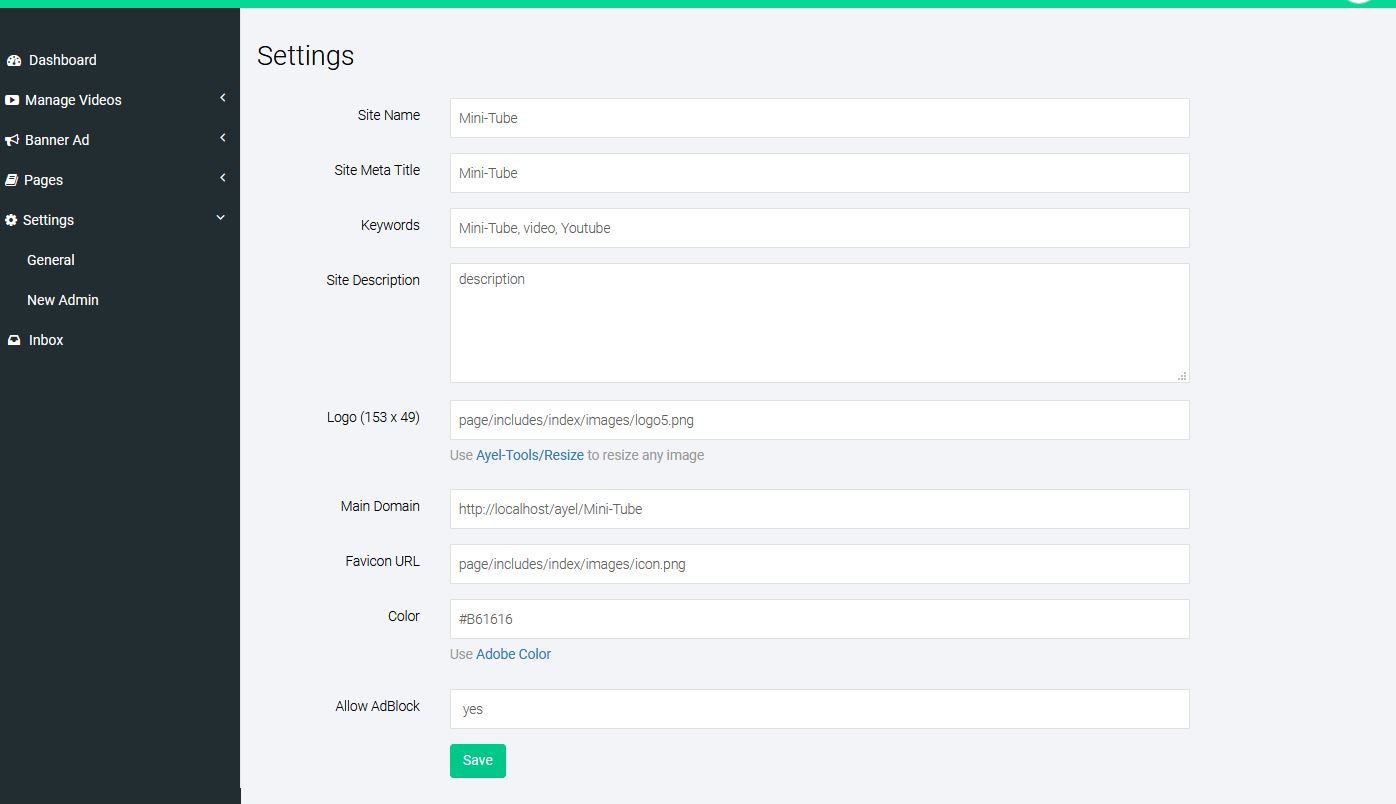
Task: Click the Allow AdBlock label
Action: click(x=378, y=706)
